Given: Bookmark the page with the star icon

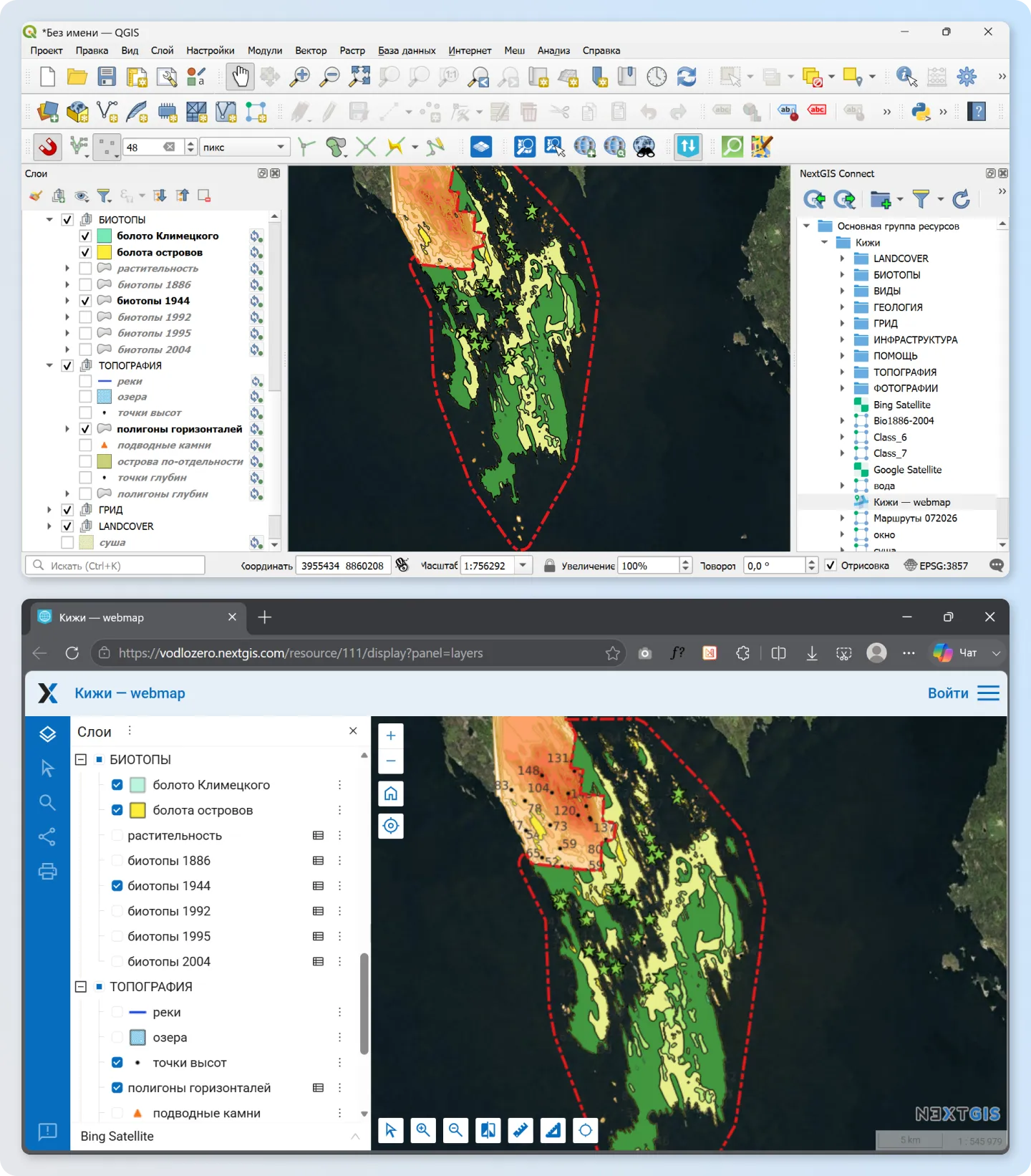Looking at the screenshot, I should (x=613, y=653).
